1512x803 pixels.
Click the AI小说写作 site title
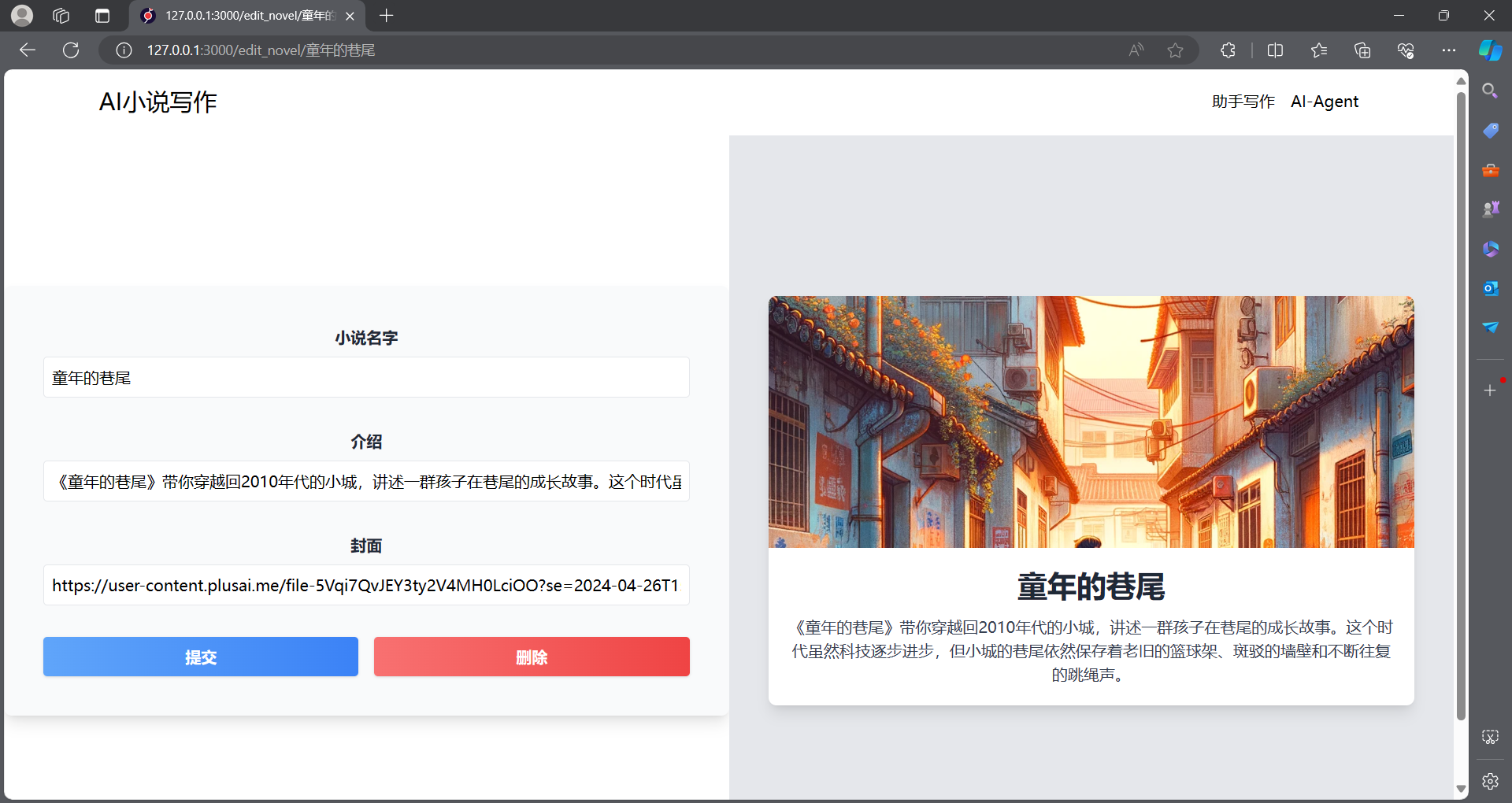(157, 102)
